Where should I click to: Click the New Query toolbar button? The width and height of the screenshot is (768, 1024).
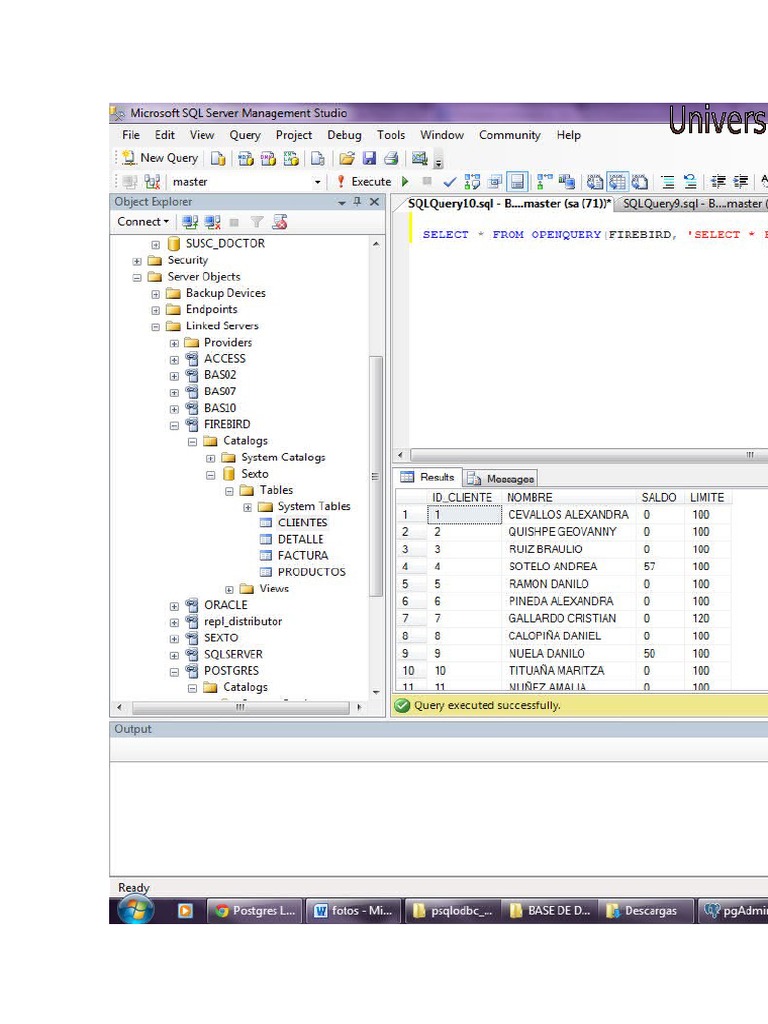(x=160, y=158)
